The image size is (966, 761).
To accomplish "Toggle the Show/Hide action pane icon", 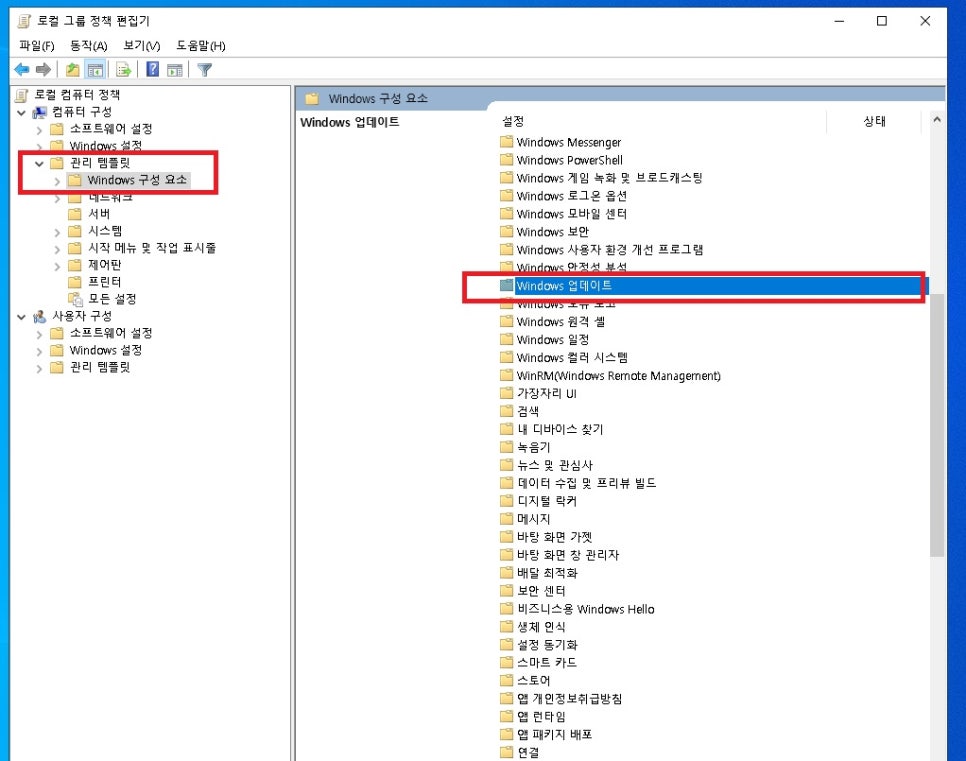I will click(175, 70).
